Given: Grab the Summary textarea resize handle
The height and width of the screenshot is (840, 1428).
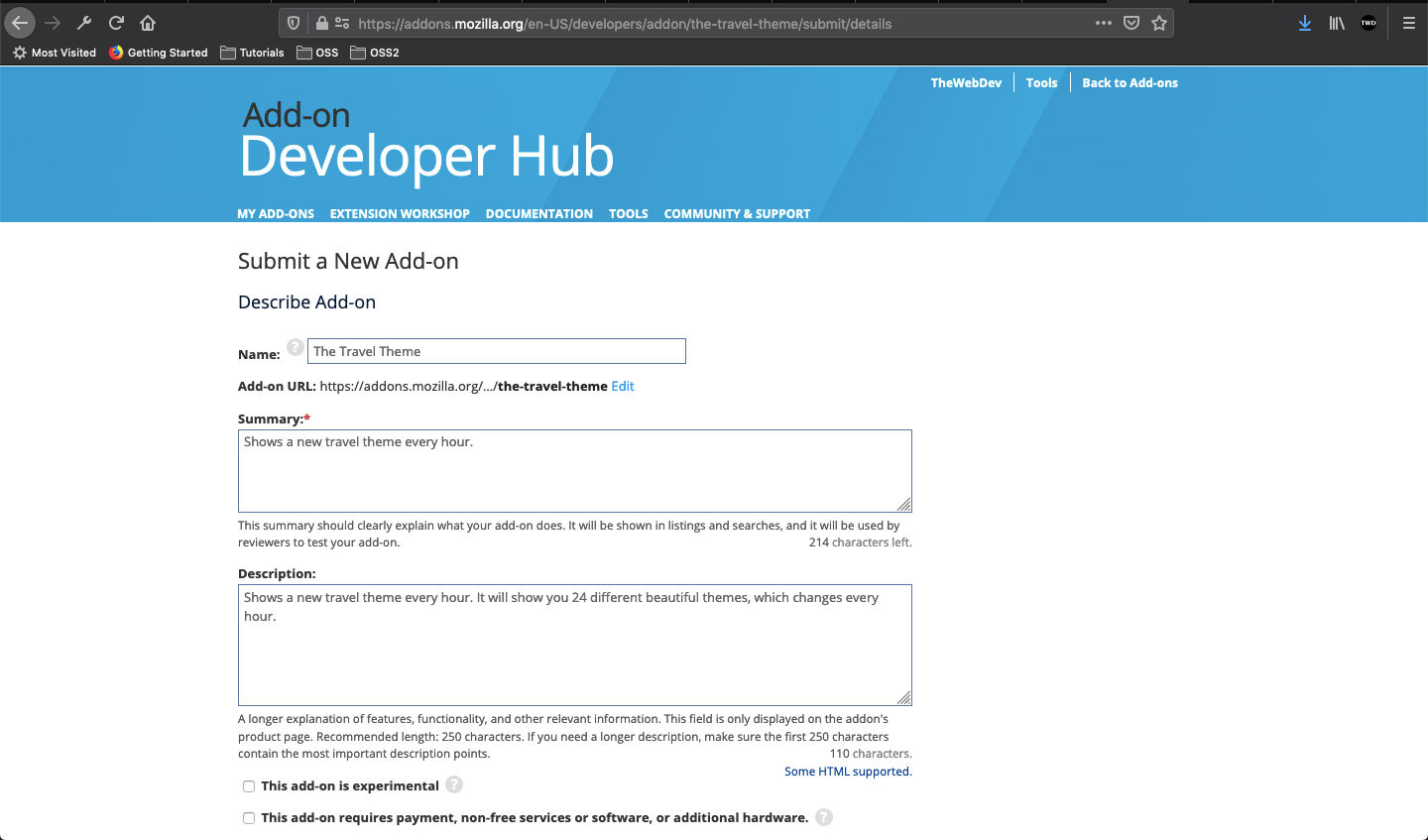Looking at the screenshot, I should click(903, 504).
